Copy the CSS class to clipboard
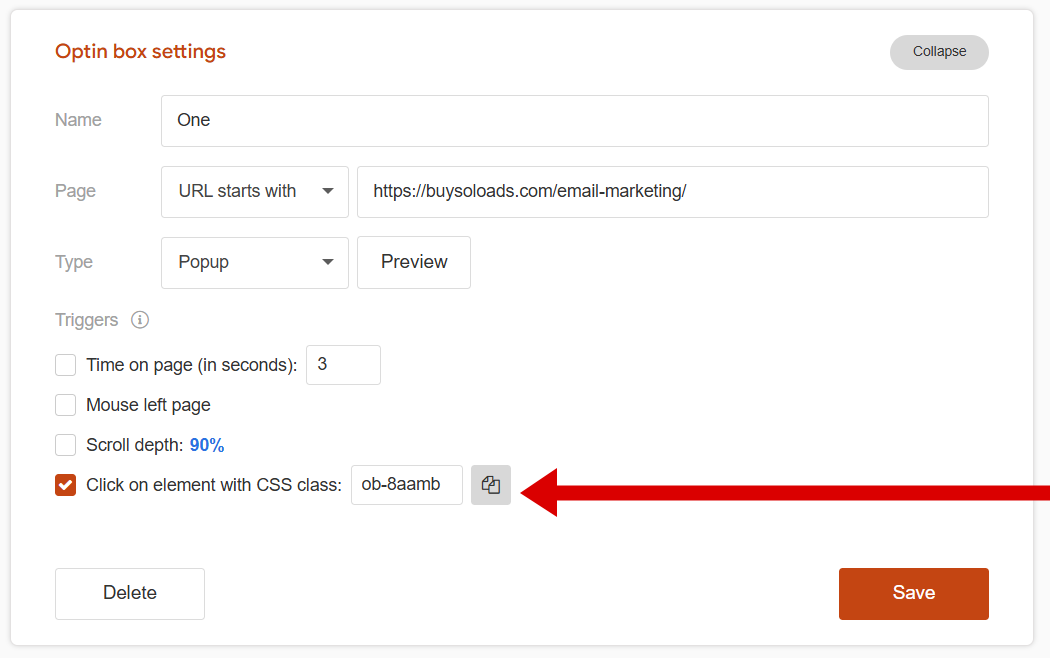This screenshot has width=1050, height=658. tap(490, 485)
